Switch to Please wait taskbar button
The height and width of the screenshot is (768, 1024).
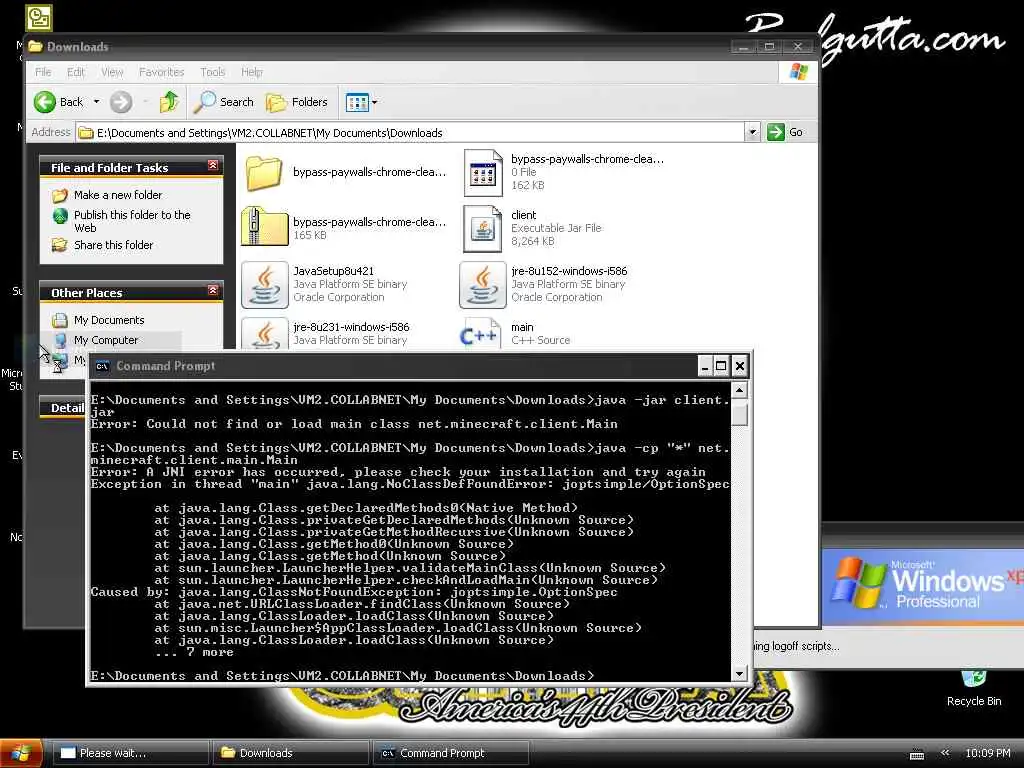click(130, 753)
